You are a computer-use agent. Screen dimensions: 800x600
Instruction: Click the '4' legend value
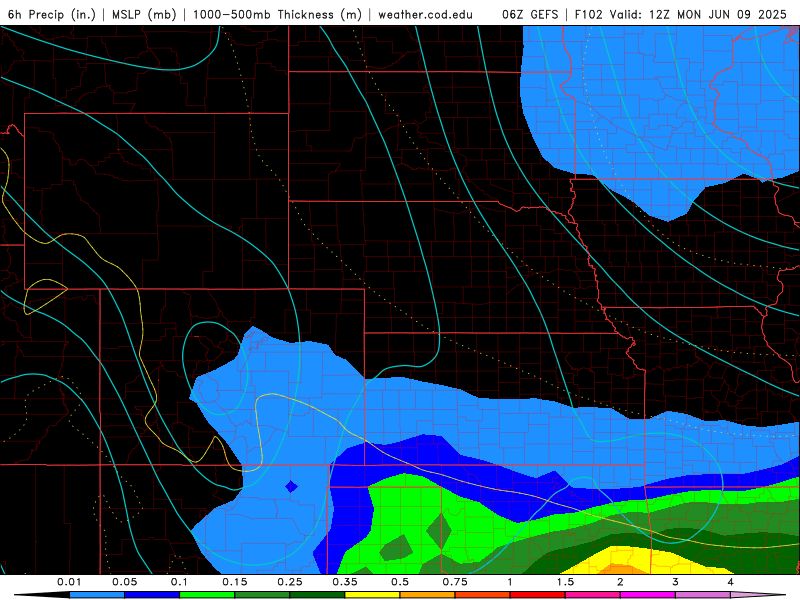tap(731, 582)
